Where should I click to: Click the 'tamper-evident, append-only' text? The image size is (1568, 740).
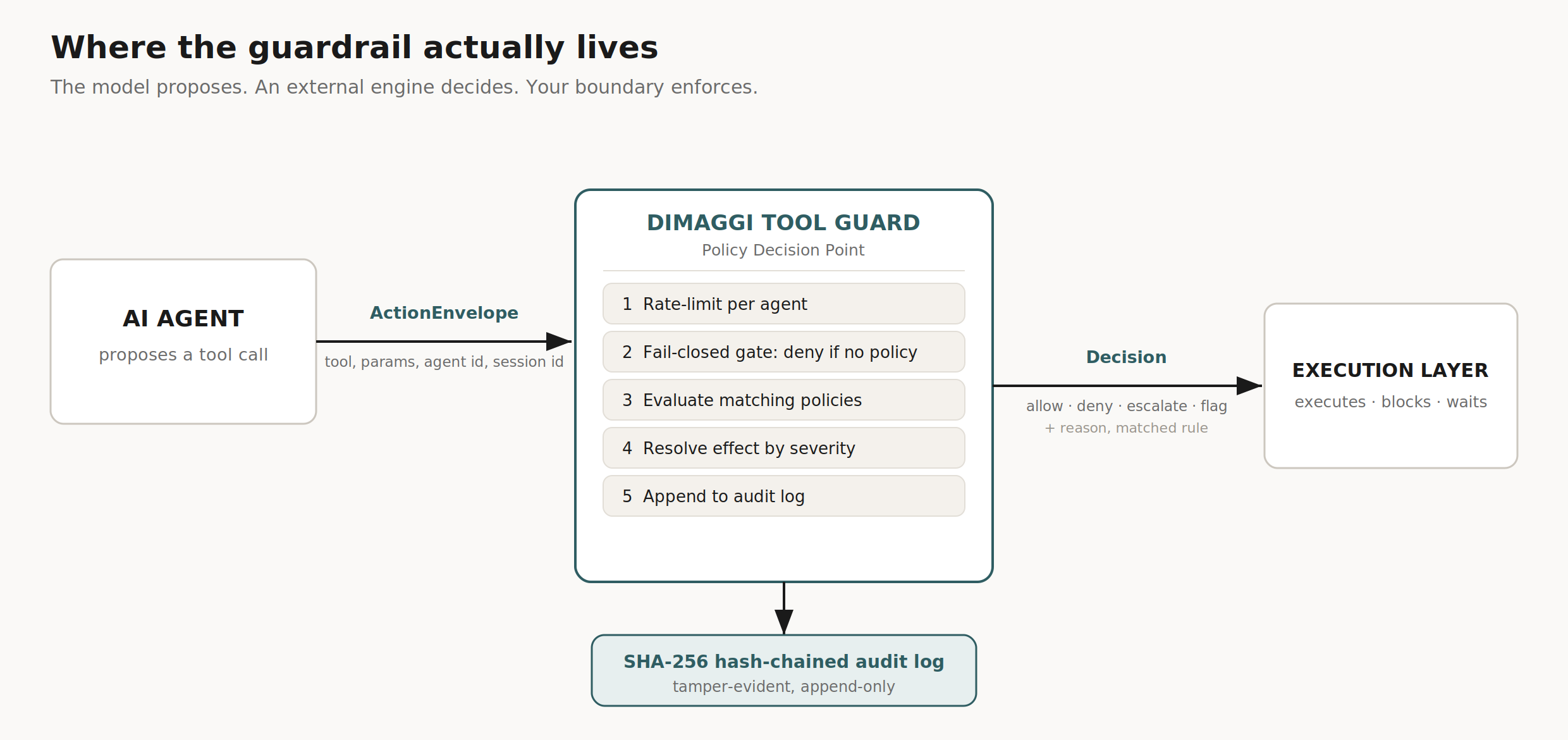(784, 687)
